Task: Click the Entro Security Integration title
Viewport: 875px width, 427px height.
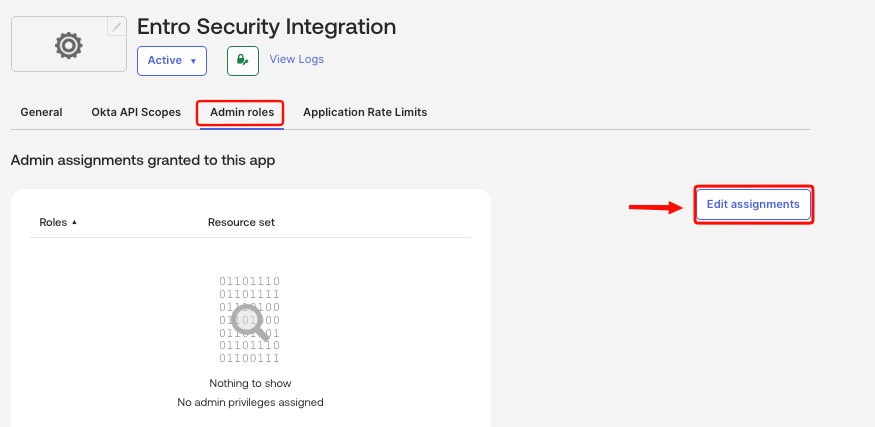Action: click(x=267, y=27)
